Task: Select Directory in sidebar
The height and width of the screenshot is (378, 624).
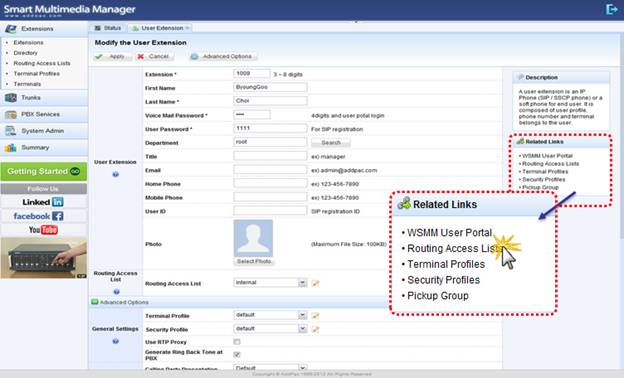Action: (x=25, y=53)
